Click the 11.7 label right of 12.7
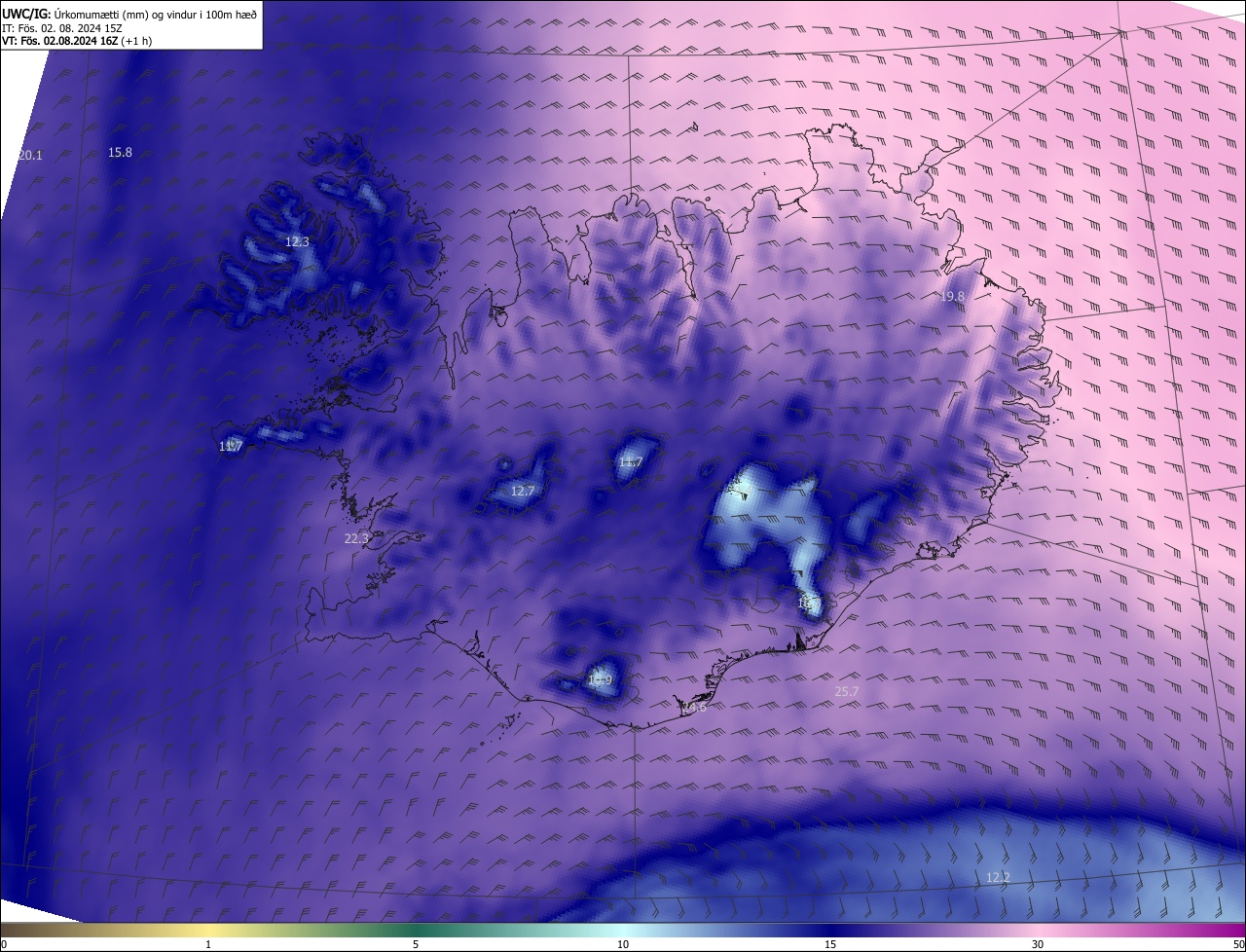This screenshot has width=1246, height=952. point(630,461)
